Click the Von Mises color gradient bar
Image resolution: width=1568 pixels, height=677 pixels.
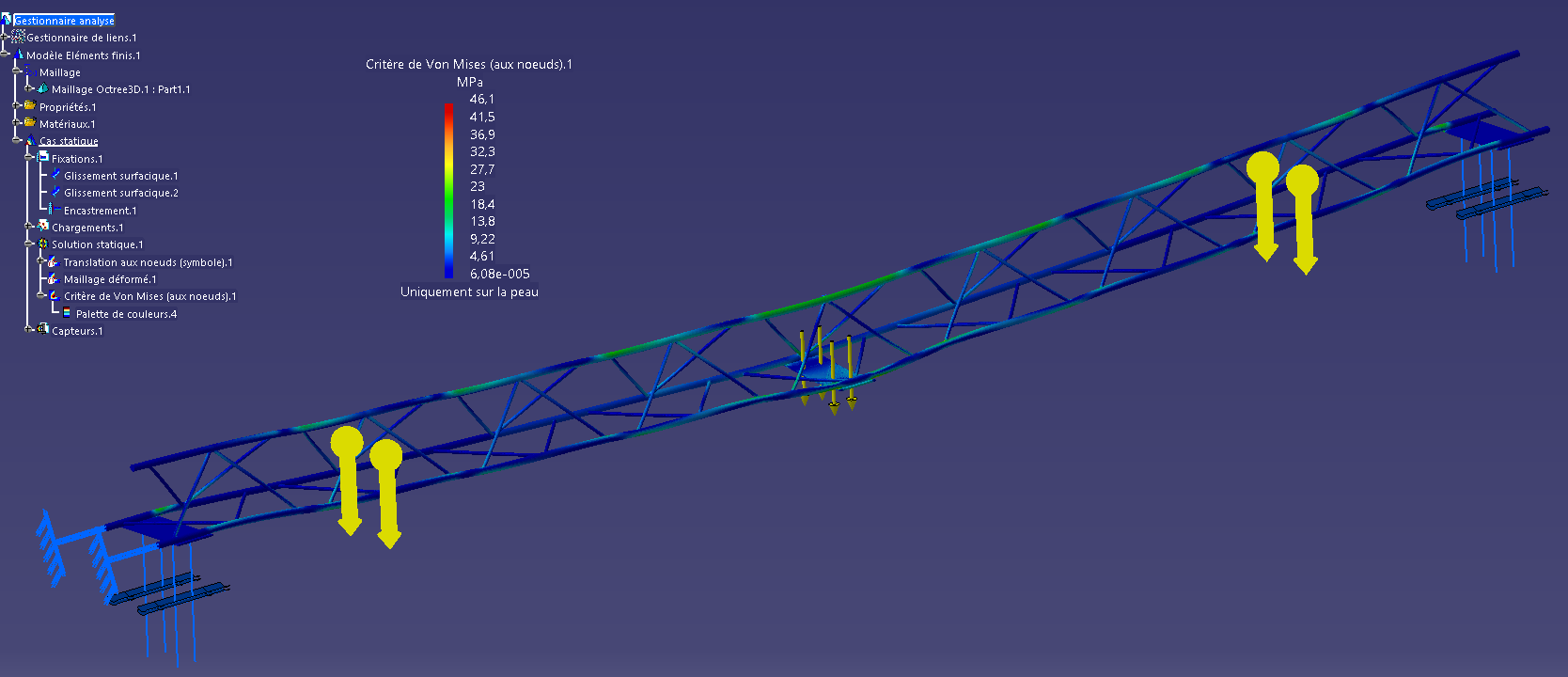click(x=448, y=190)
